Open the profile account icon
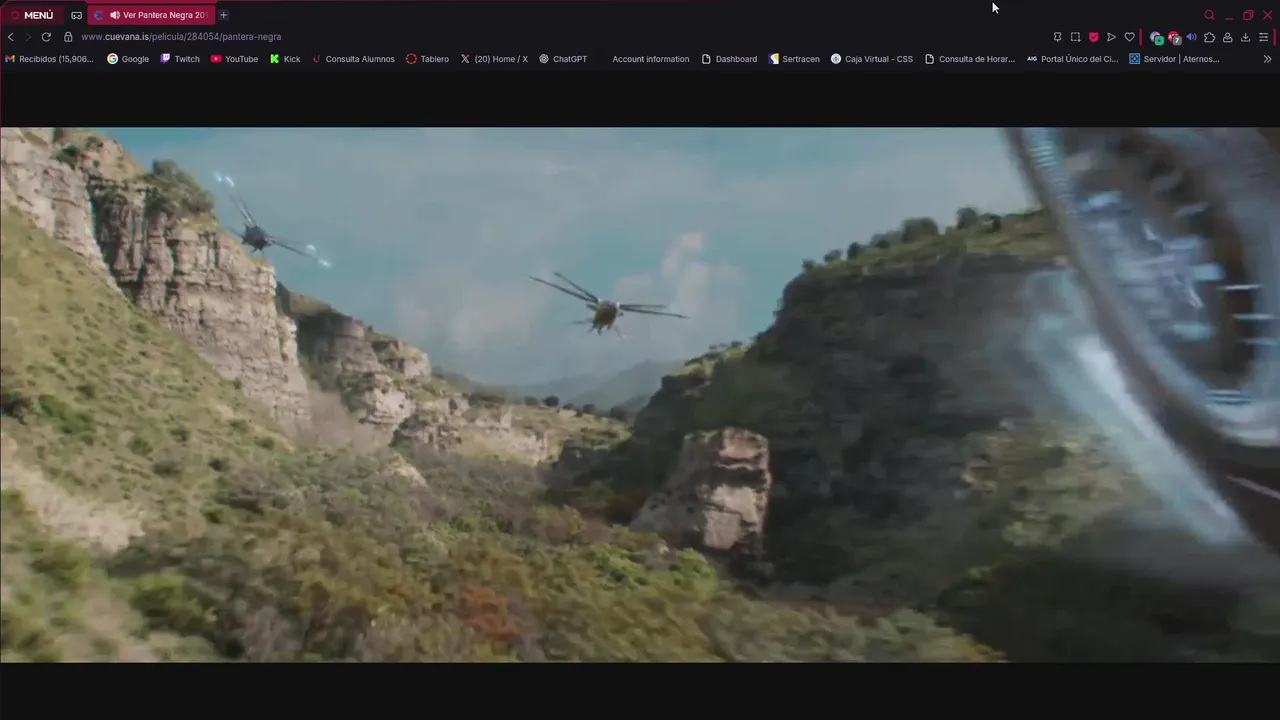The height and width of the screenshot is (720, 1280). point(1227,37)
